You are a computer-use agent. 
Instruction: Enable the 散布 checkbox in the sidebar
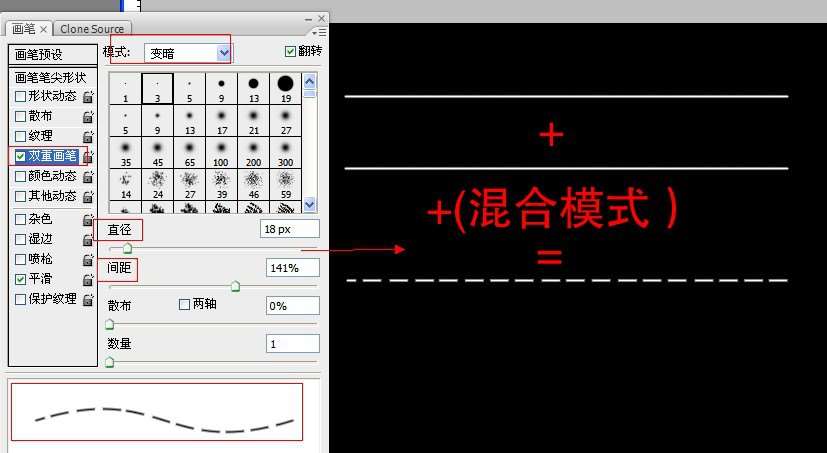pyautogui.click(x=21, y=117)
